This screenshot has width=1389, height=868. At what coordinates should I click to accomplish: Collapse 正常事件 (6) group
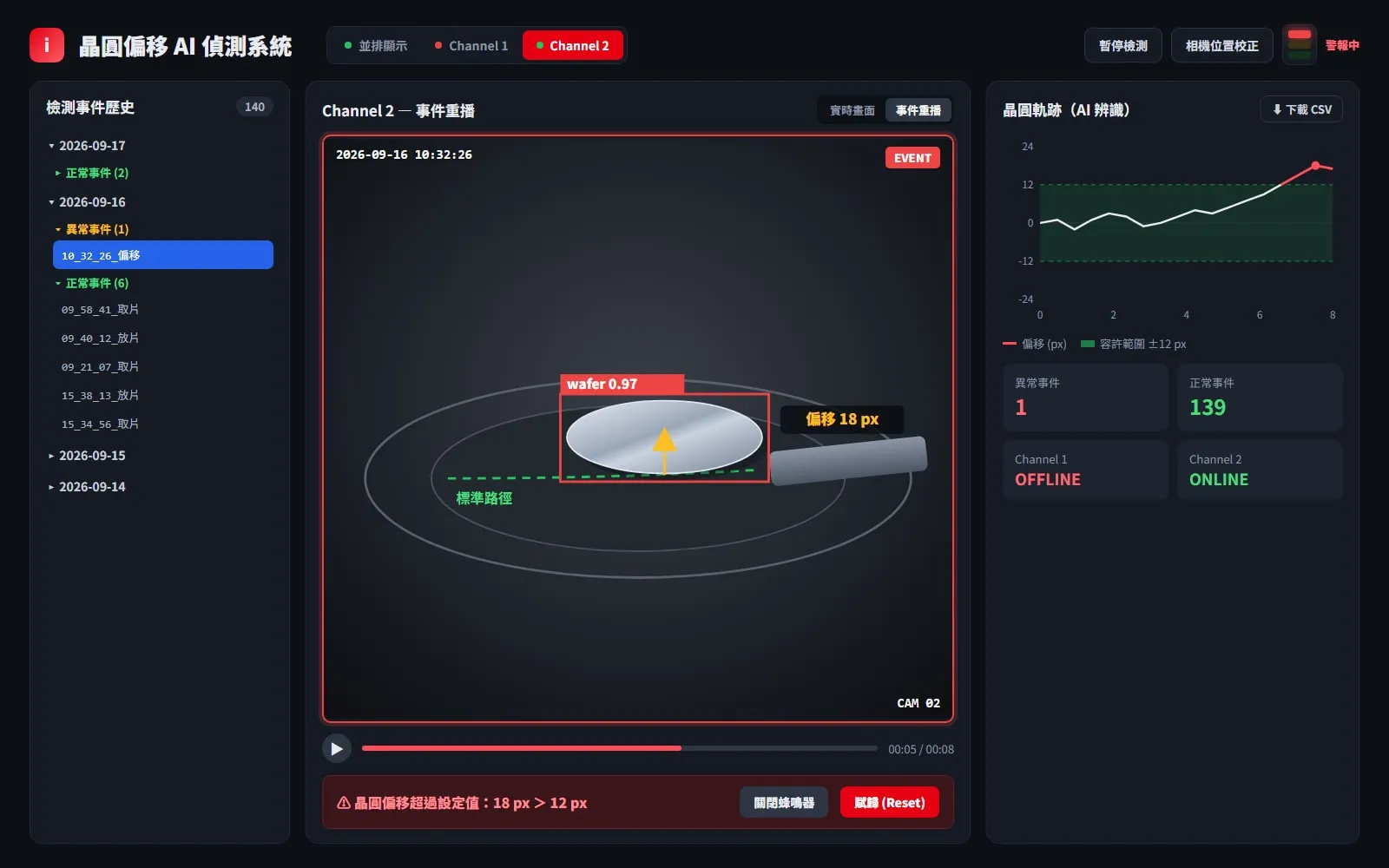click(x=163, y=283)
